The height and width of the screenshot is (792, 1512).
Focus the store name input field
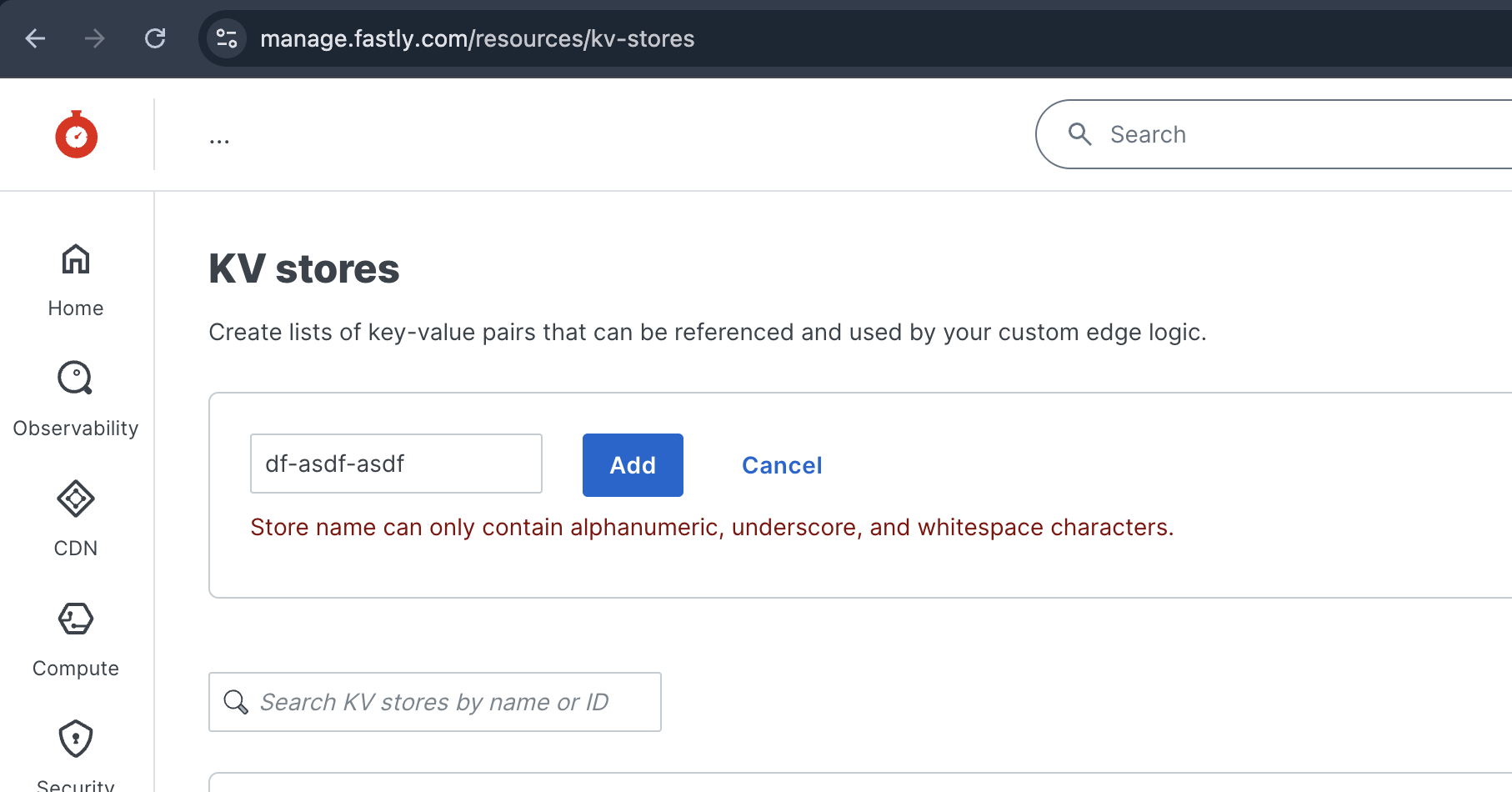pyautogui.click(x=396, y=464)
